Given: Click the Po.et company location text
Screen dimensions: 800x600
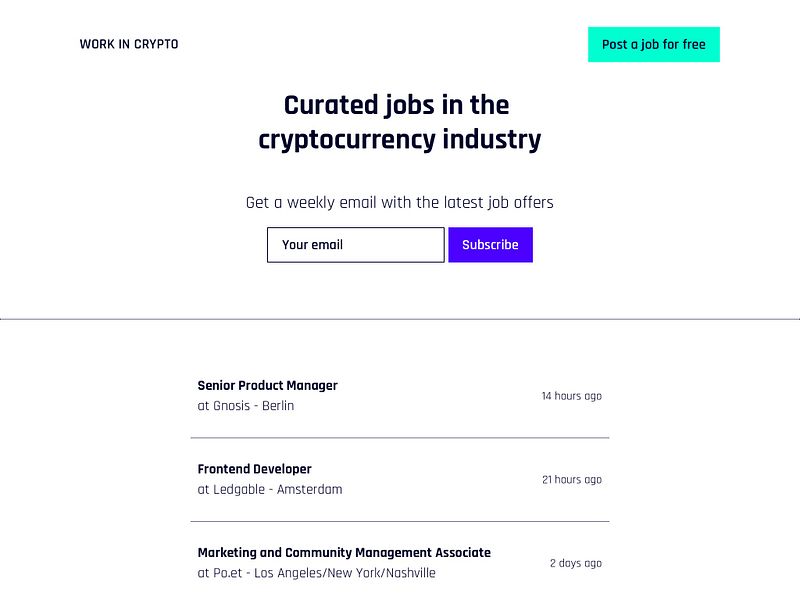Looking at the screenshot, I should point(317,573).
